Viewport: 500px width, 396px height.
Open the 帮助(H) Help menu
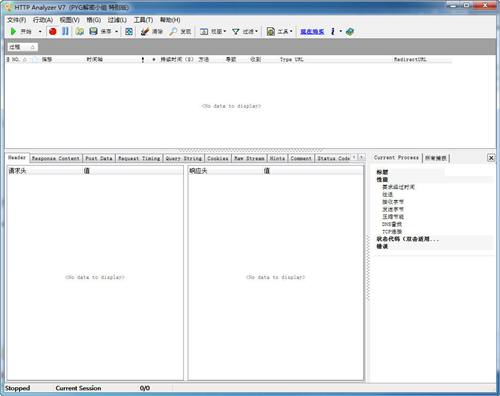170,20
